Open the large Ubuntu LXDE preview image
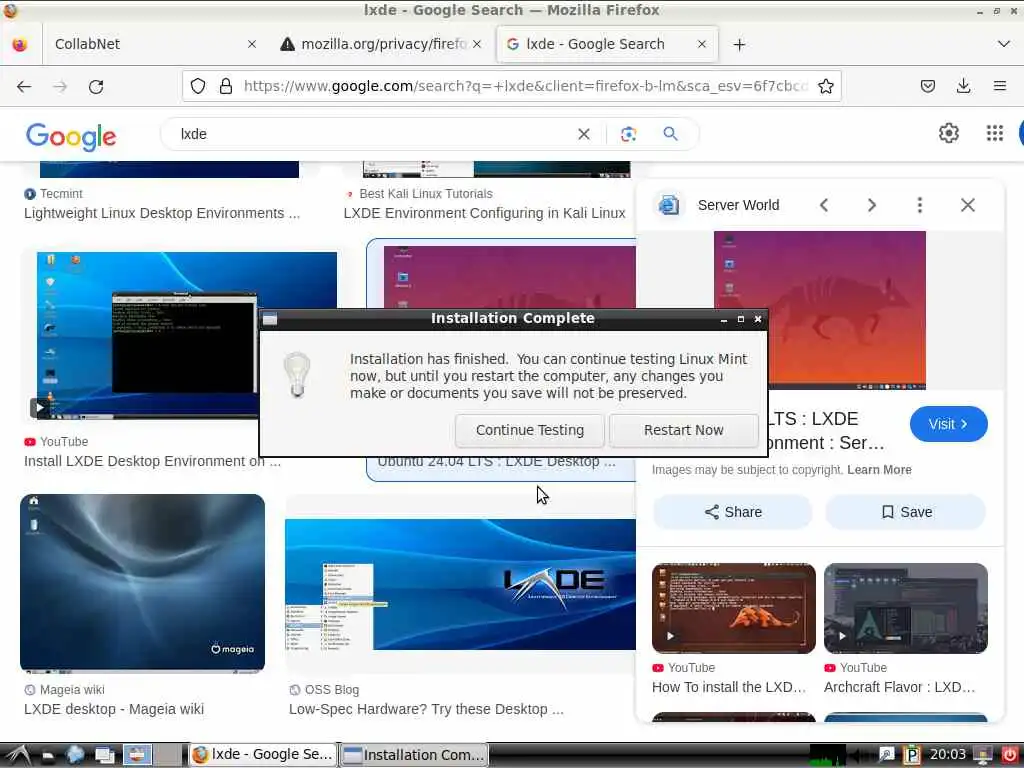Image resolution: width=1024 pixels, height=768 pixels. 846,272
